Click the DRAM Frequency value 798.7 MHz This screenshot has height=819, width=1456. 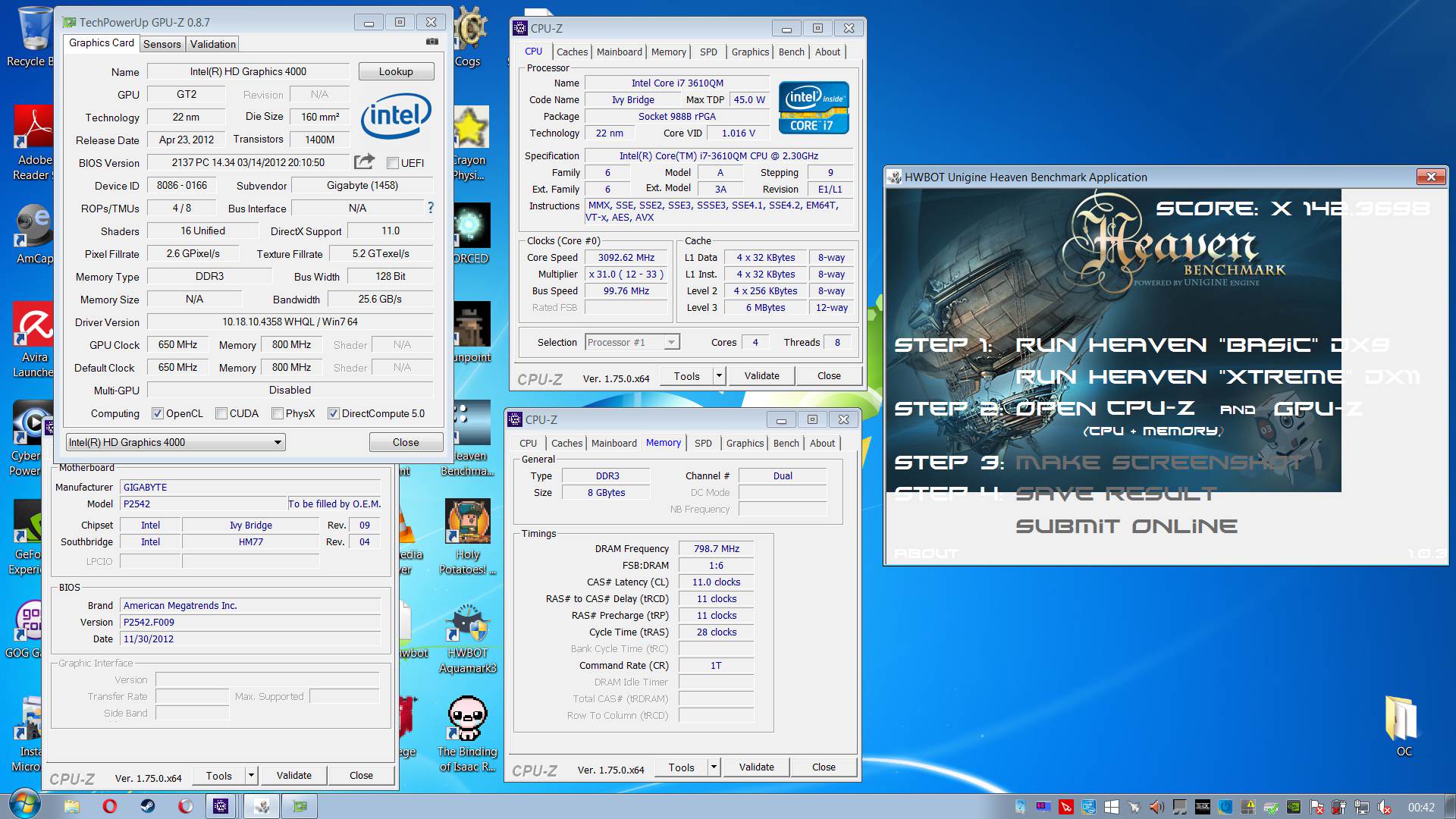tap(716, 548)
